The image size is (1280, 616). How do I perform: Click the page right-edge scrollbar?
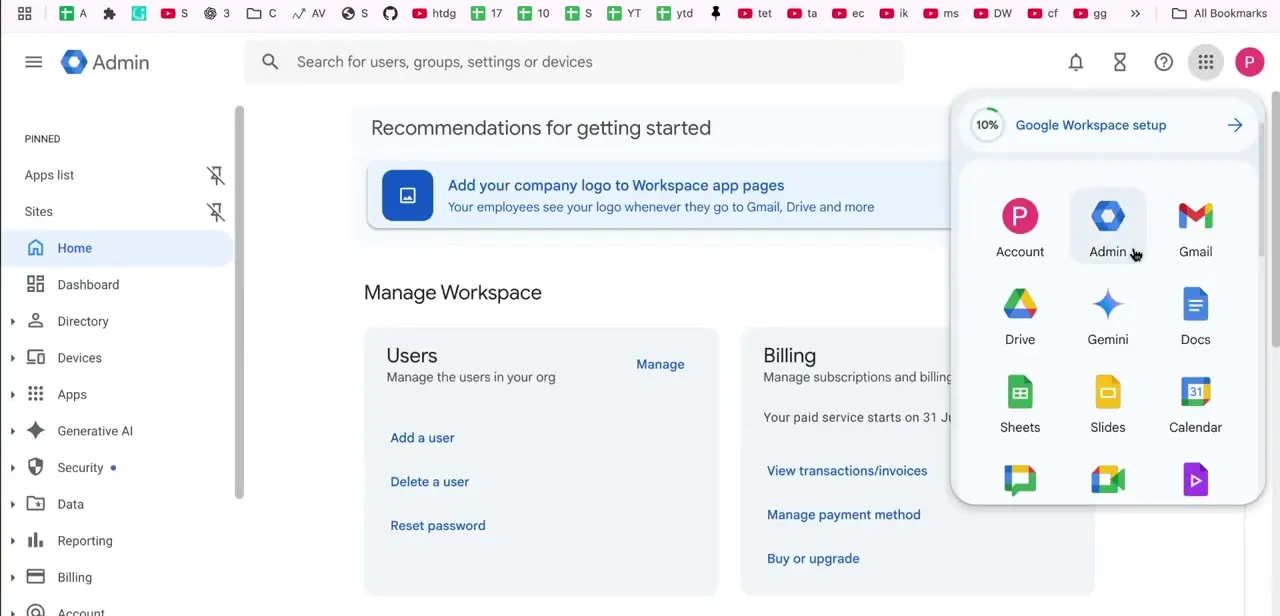[1275, 220]
